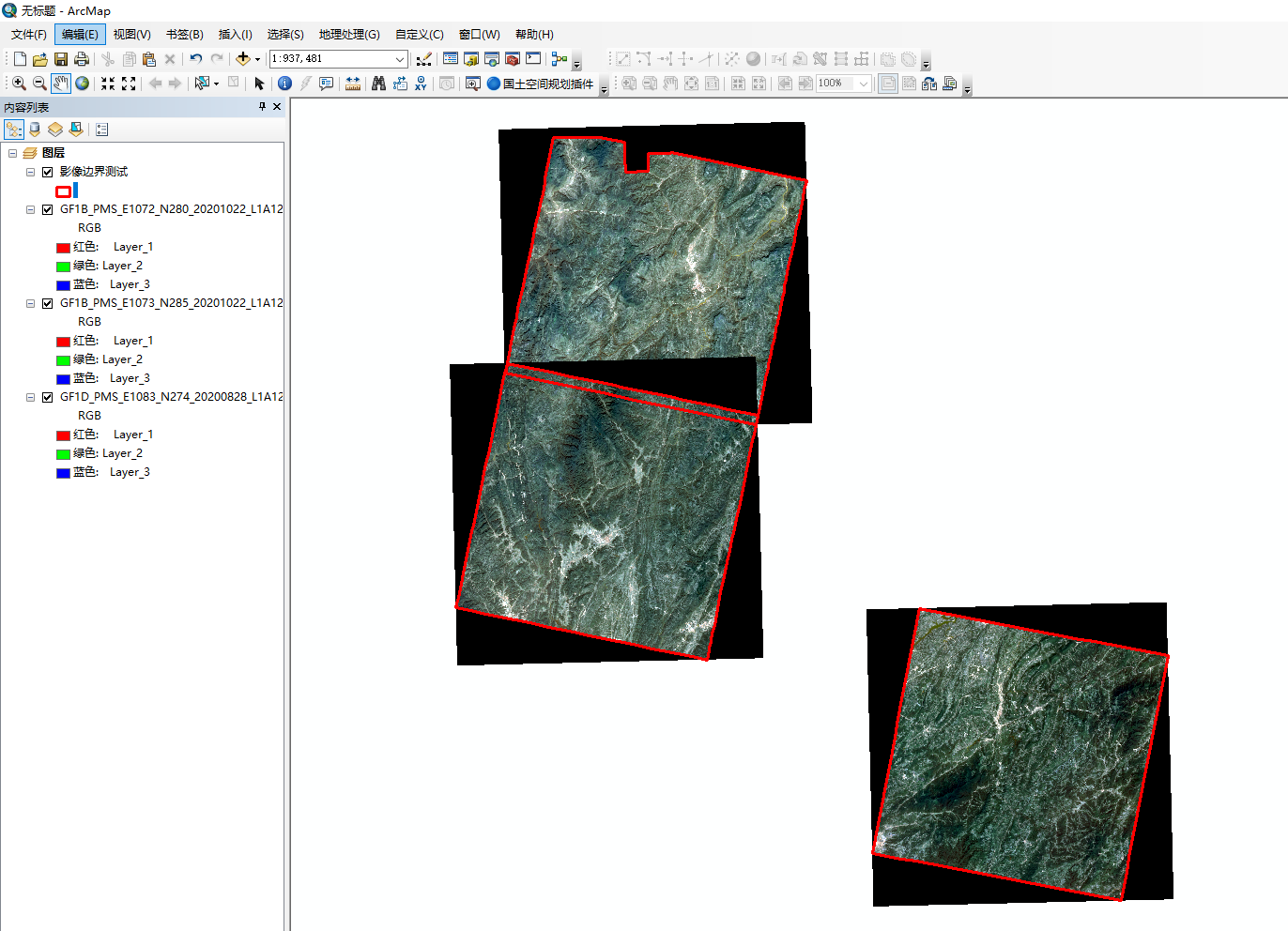Click the New Map Document icon
1288x931 pixels.
click(x=20, y=59)
